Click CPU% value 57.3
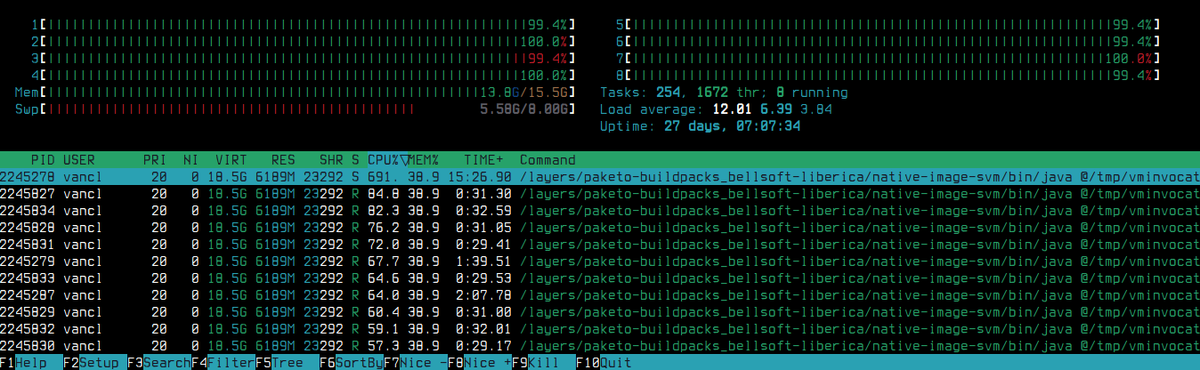Viewport: 1200px width, 370px height. pos(383,346)
